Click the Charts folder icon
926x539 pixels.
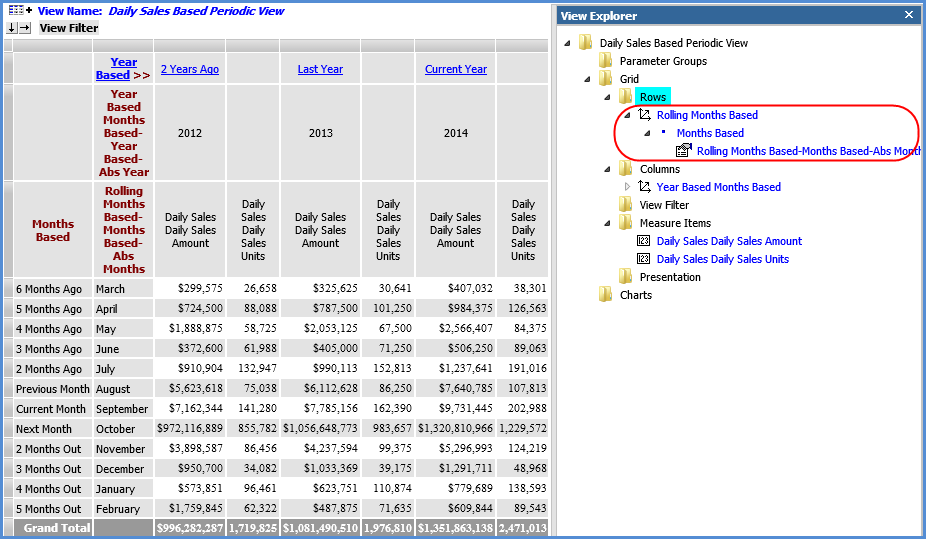click(x=606, y=295)
